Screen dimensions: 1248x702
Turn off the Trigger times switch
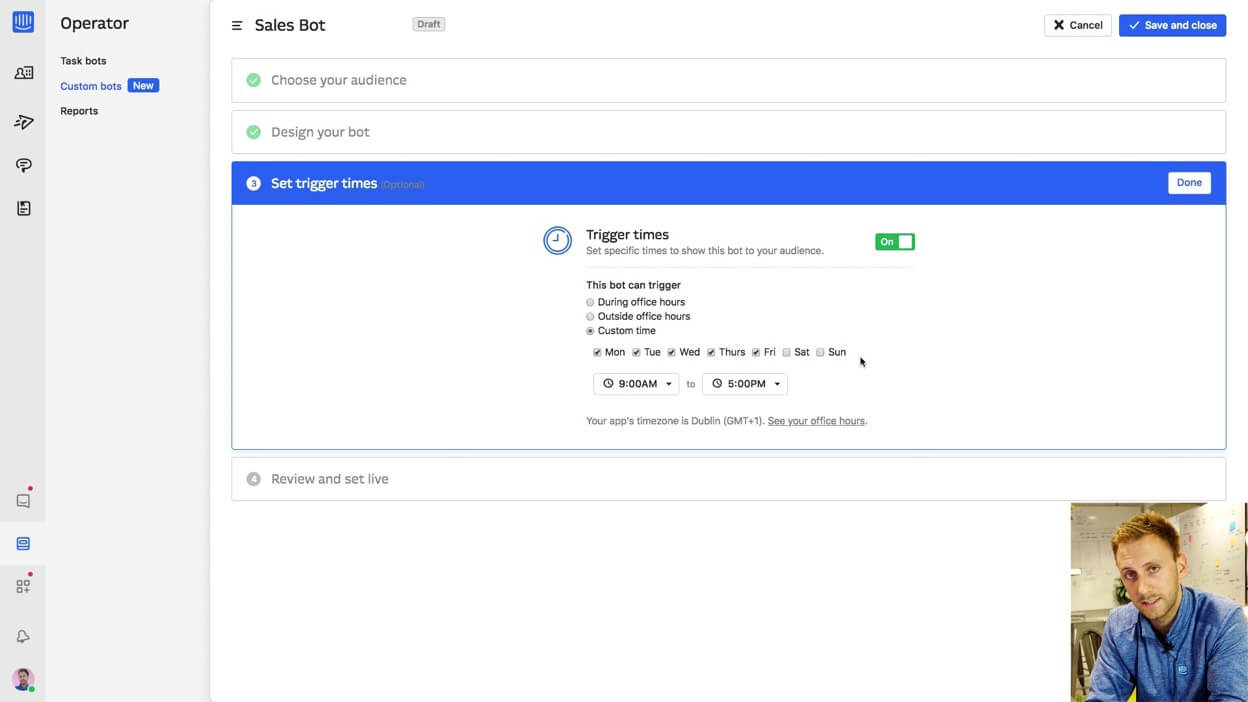click(894, 242)
